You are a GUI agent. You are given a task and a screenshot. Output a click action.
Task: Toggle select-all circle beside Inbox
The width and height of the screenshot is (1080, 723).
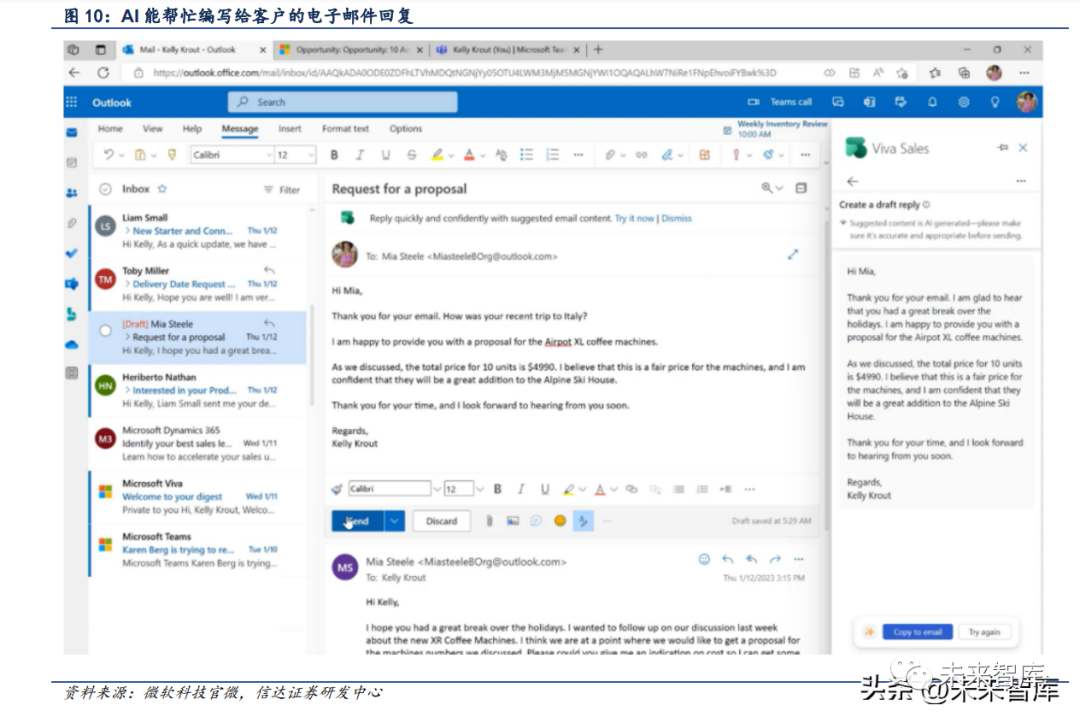click(105, 189)
